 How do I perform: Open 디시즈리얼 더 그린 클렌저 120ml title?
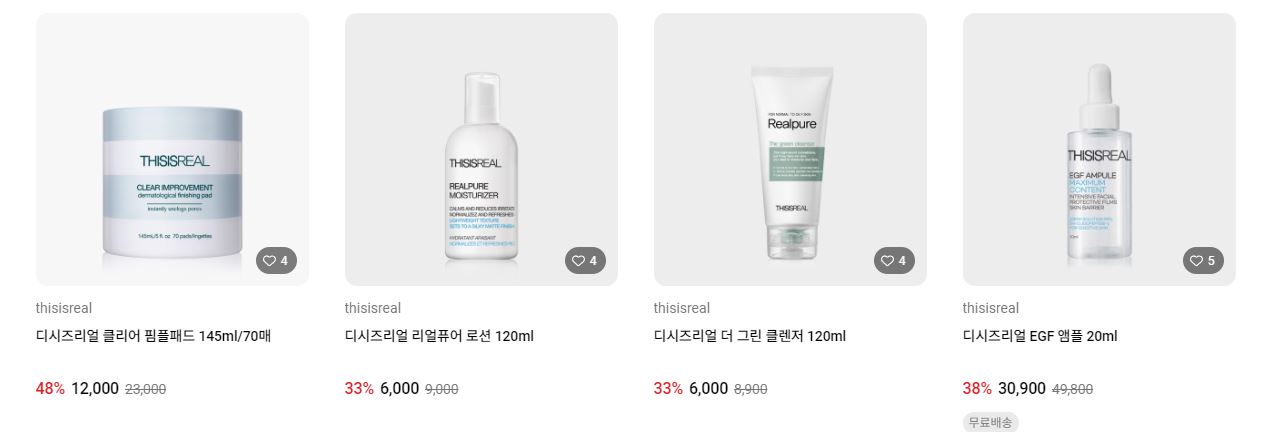(x=750, y=336)
